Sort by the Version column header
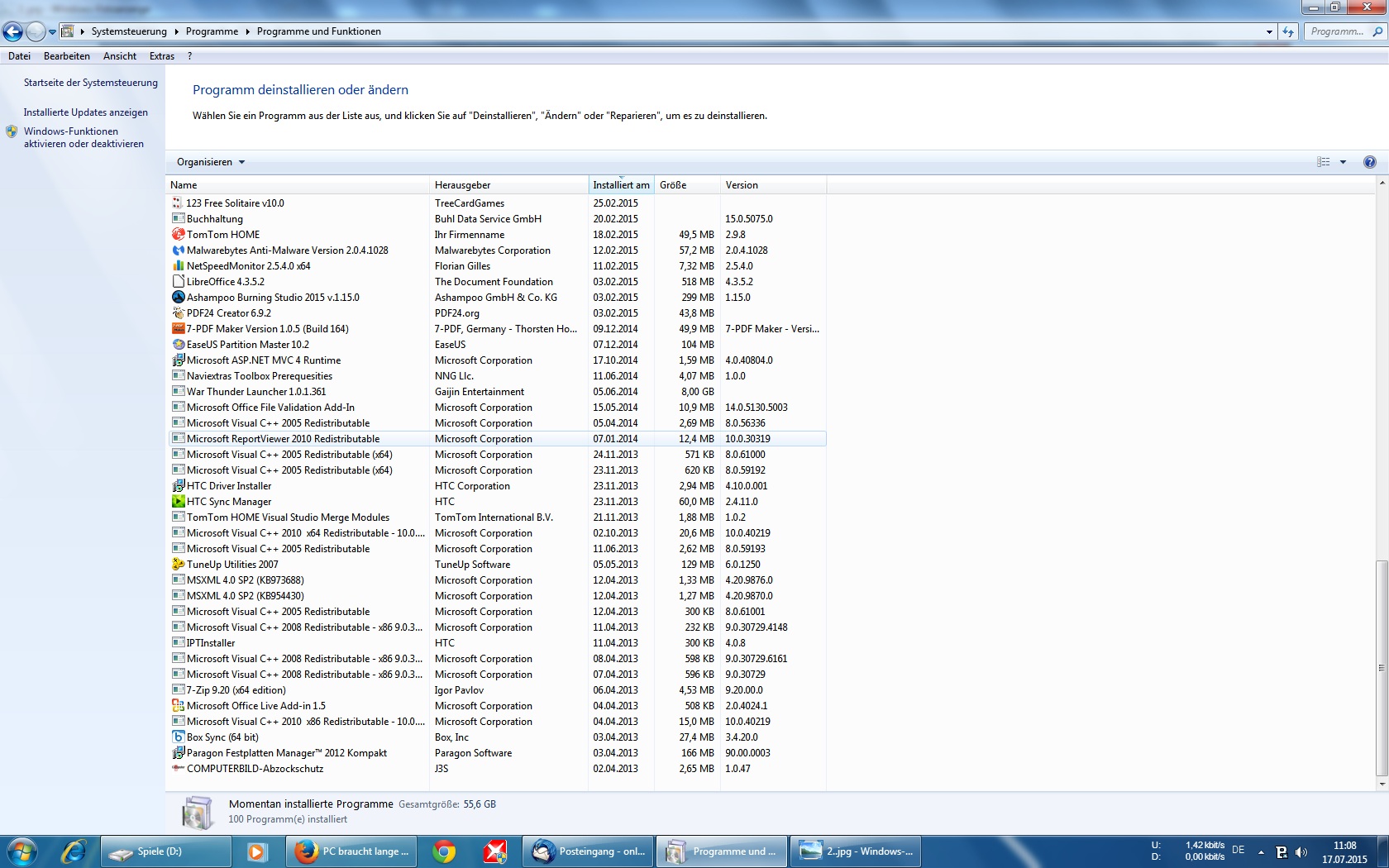This screenshot has height=868, width=1389. (x=773, y=185)
